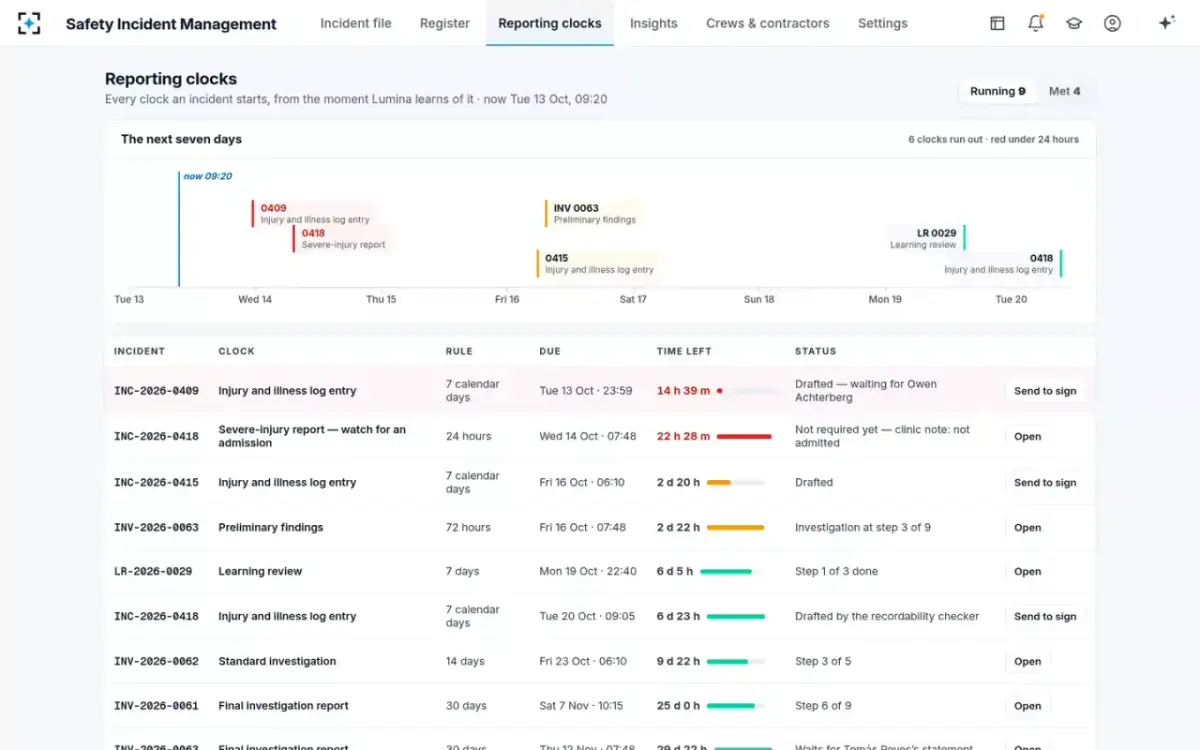Click 'Step 1 of 3 done' status

836,572
